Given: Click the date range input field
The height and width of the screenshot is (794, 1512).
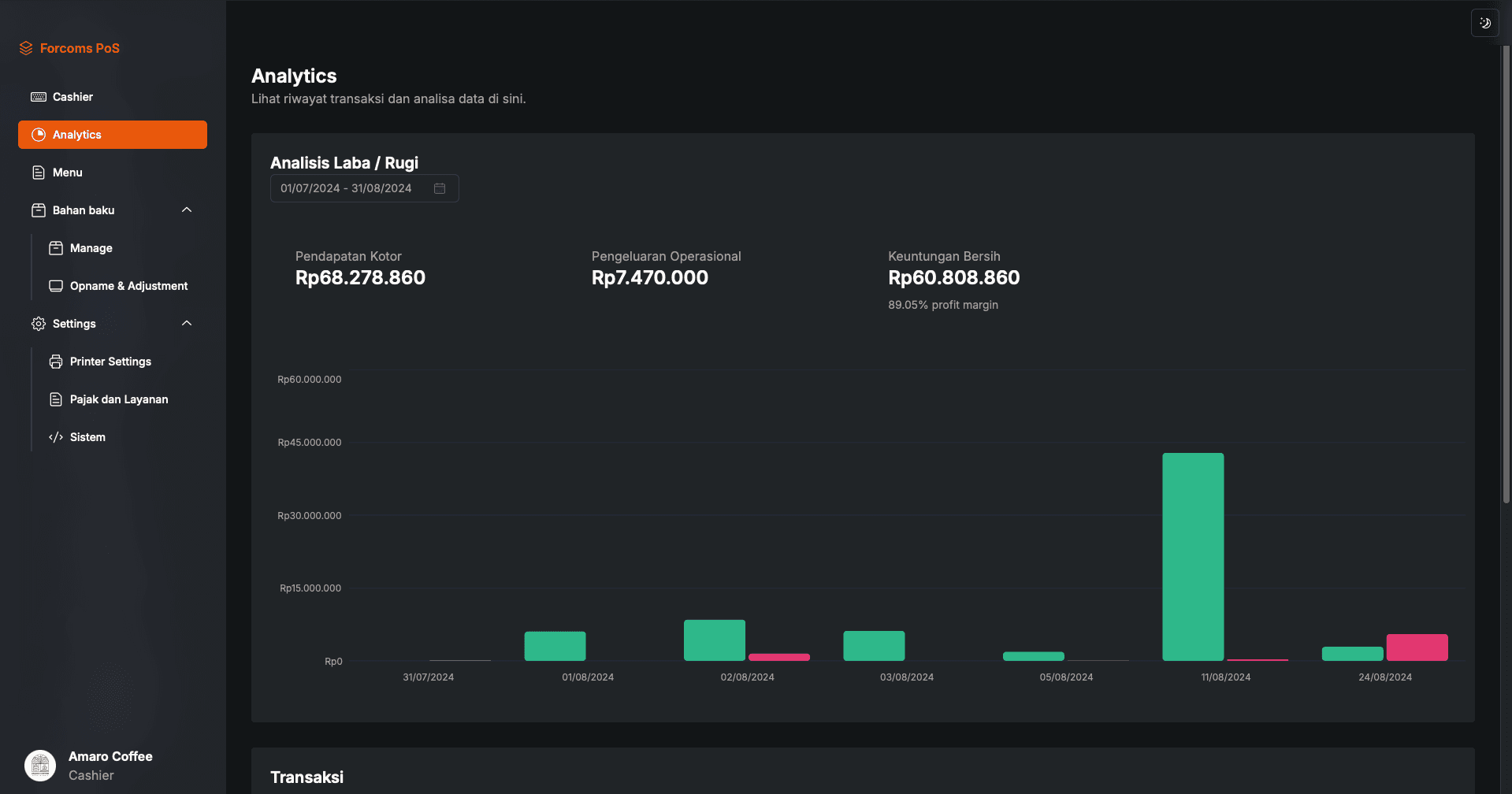Looking at the screenshot, I should pos(347,188).
